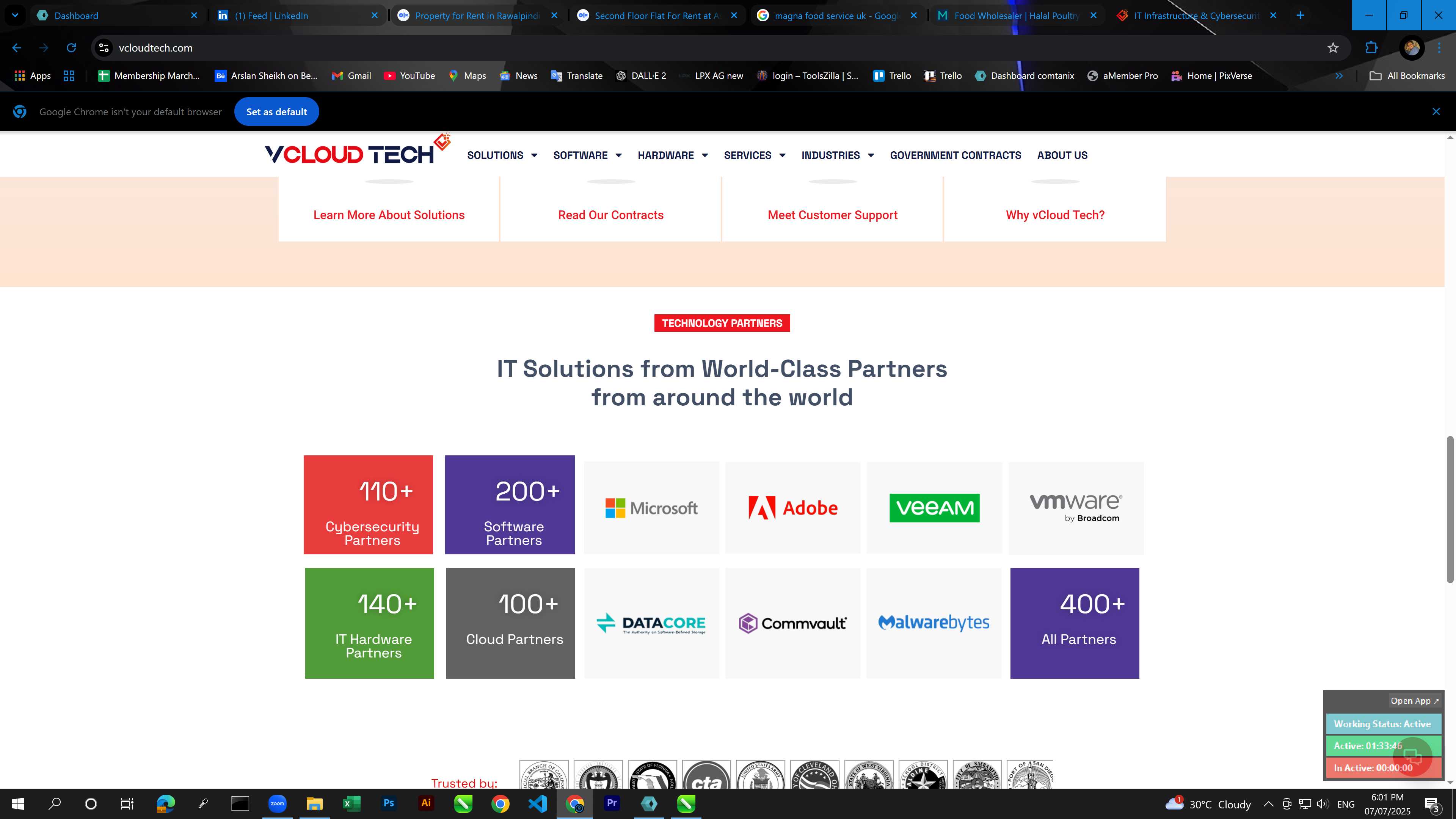Open the 200+ Software Partners tile
1456x819 pixels.
tap(509, 505)
